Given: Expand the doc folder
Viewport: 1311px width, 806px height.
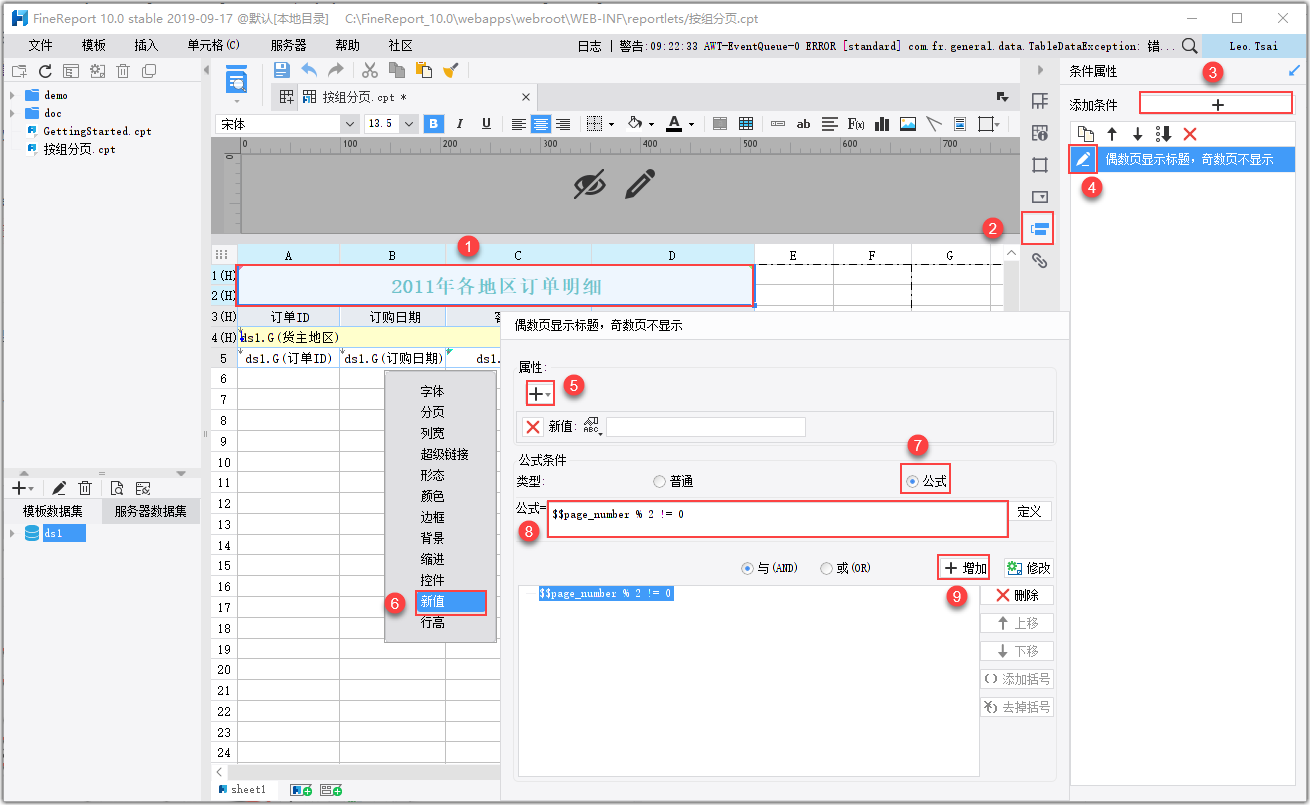Looking at the screenshot, I should (x=12, y=113).
